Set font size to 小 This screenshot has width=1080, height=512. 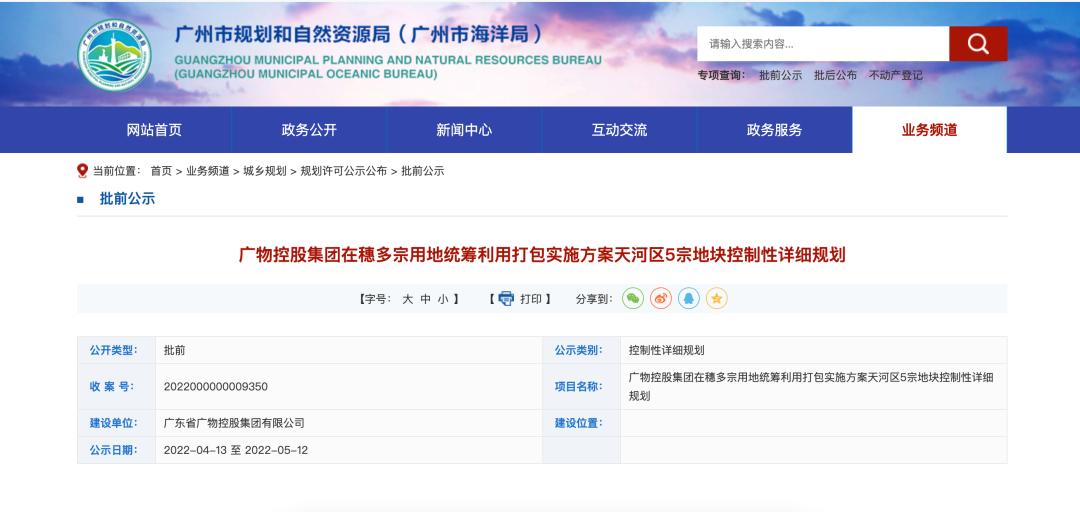443,299
